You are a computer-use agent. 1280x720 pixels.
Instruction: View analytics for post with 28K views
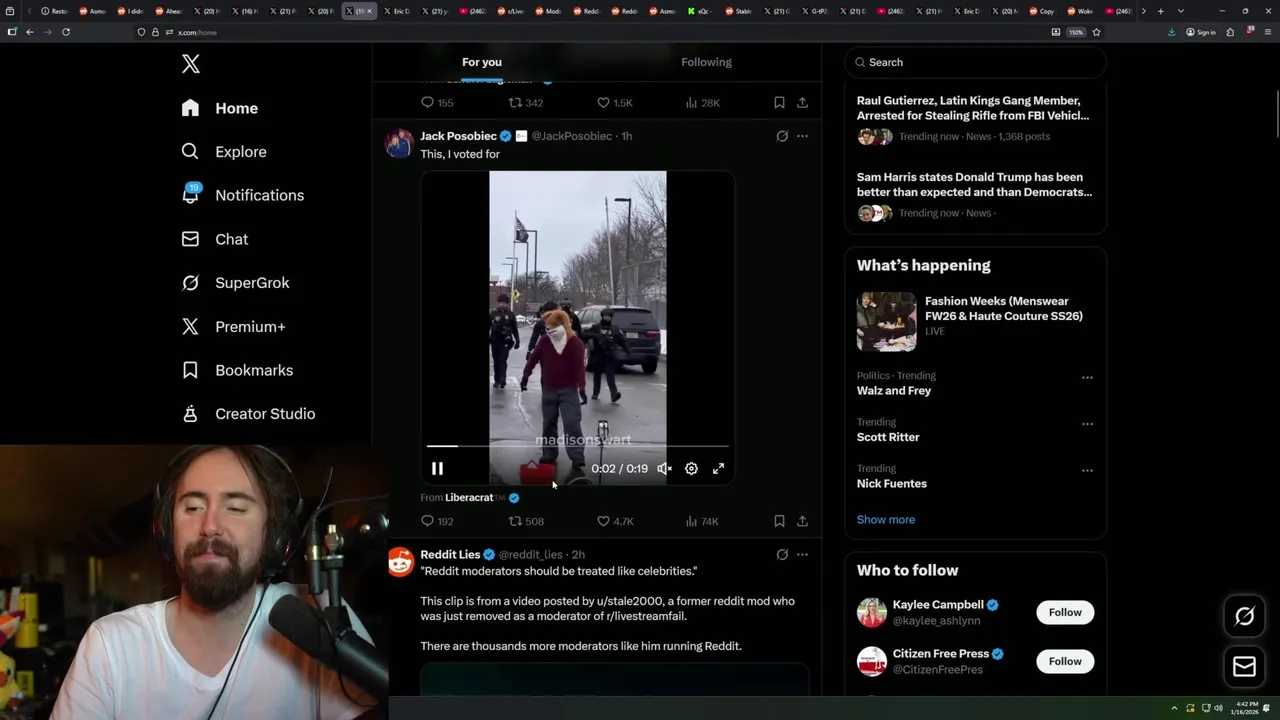pyautogui.click(x=702, y=103)
